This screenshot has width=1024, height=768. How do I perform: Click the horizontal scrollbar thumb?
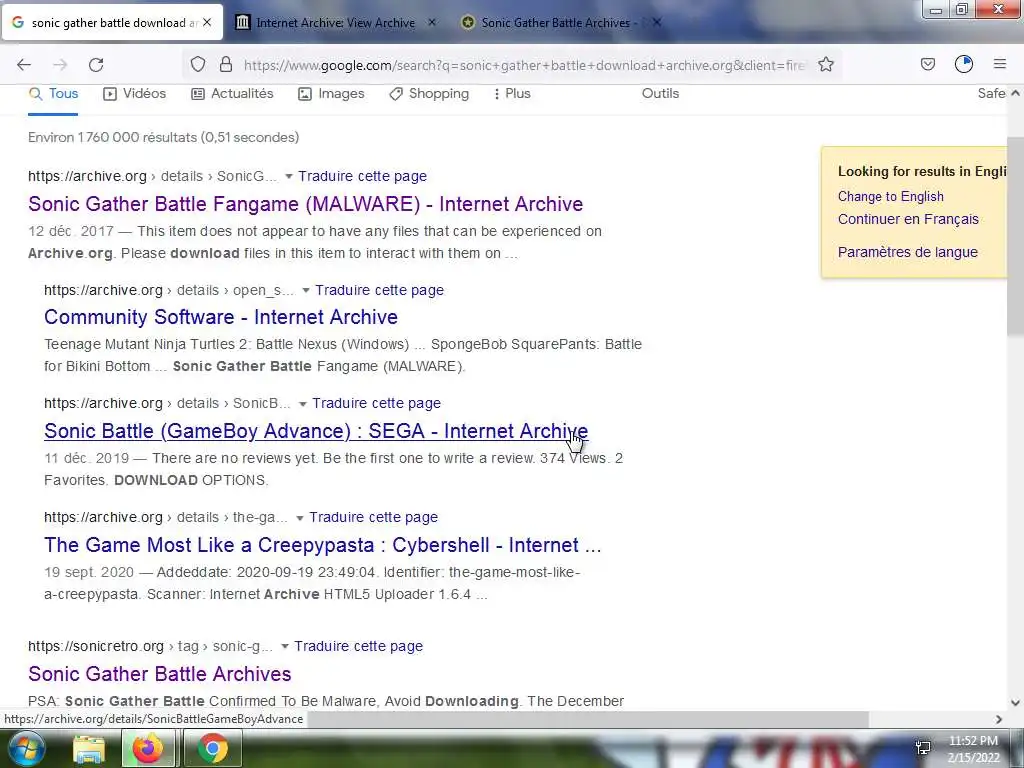click(588, 719)
